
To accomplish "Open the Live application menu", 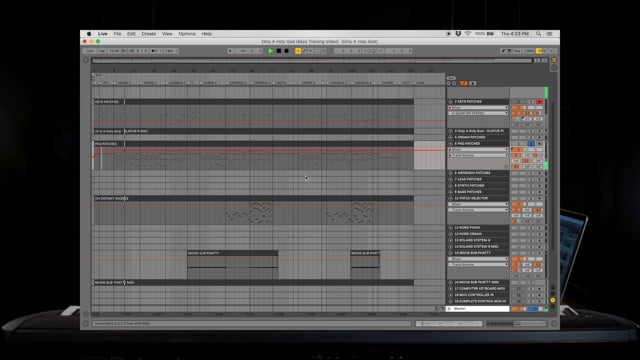I will (x=102, y=34).
